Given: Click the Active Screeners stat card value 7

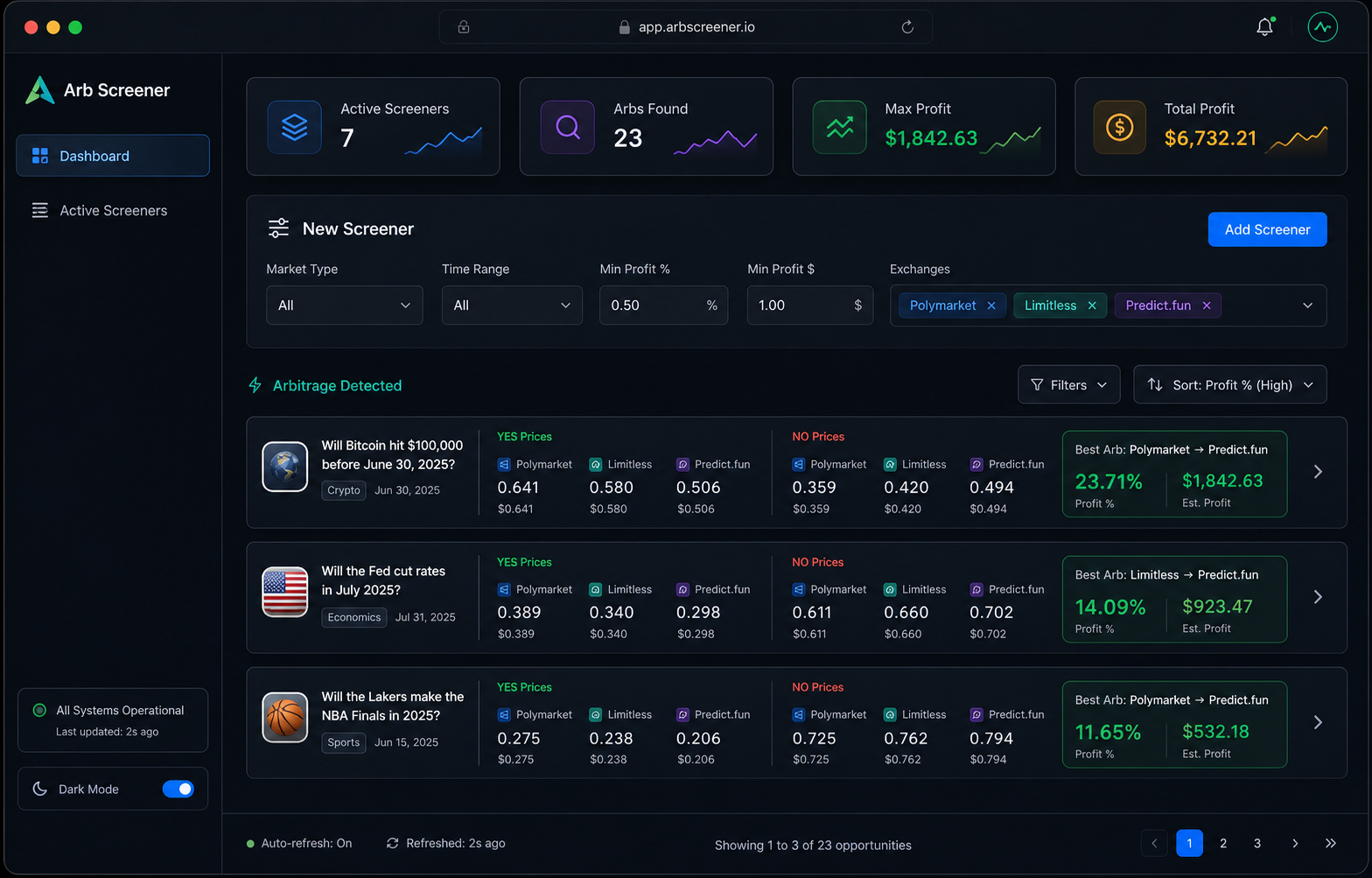Looking at the screenshot, I should click(x=347, y=138).
